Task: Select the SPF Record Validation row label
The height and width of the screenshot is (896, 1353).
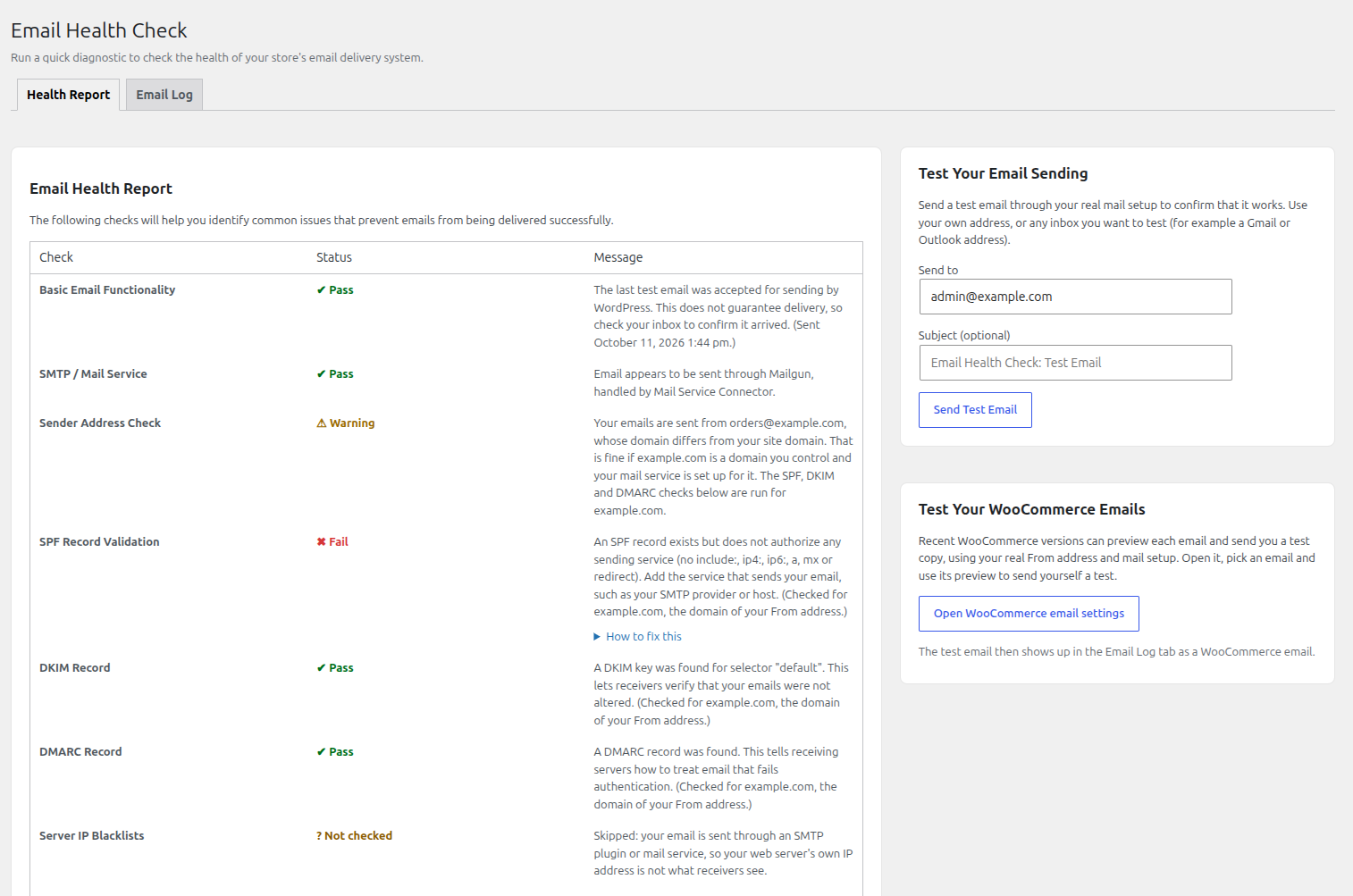Action: (x=99, y=542)
